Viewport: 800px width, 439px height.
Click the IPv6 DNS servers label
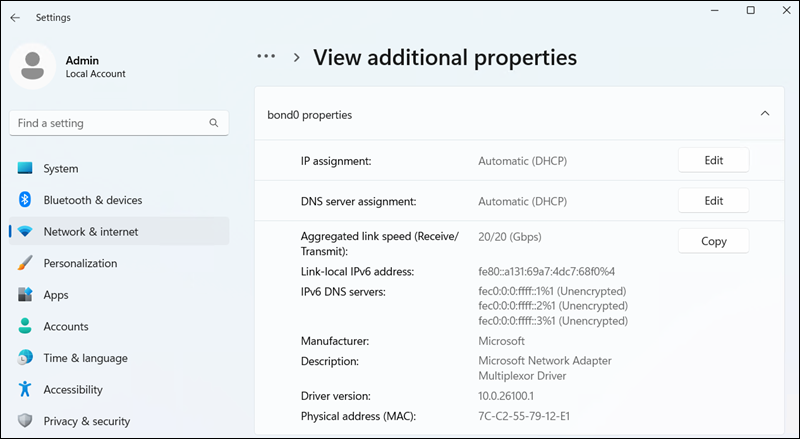point(343,292)
